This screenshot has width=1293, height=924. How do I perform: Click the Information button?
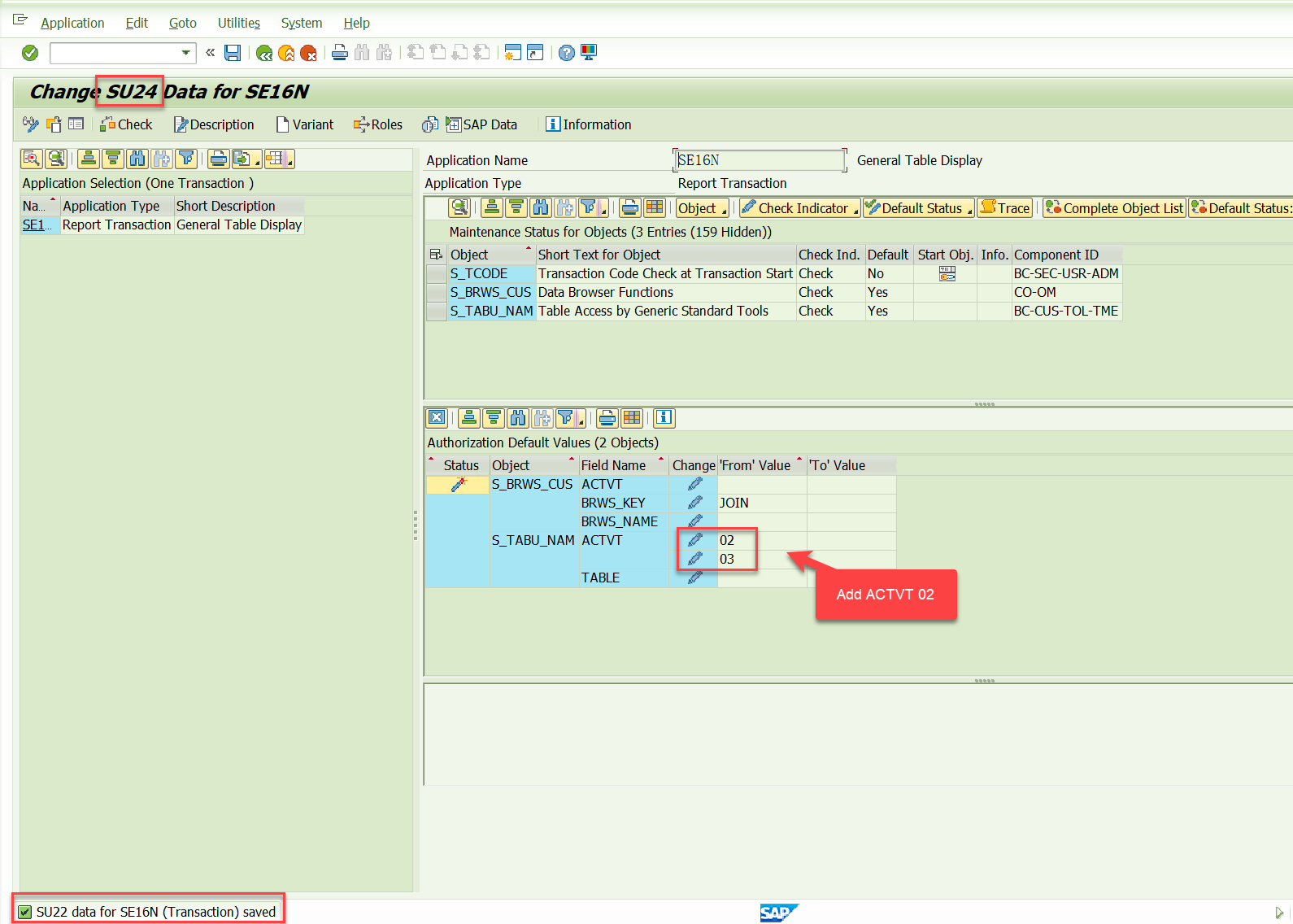(588, 124)
